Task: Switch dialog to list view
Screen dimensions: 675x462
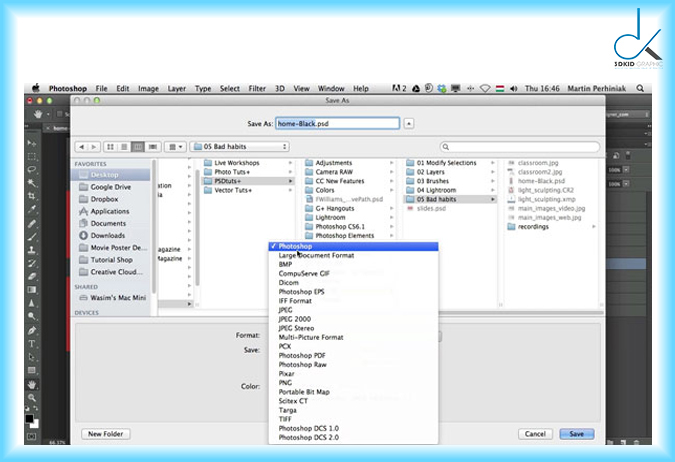Action: pyautogui.click(x=124, y=147)
